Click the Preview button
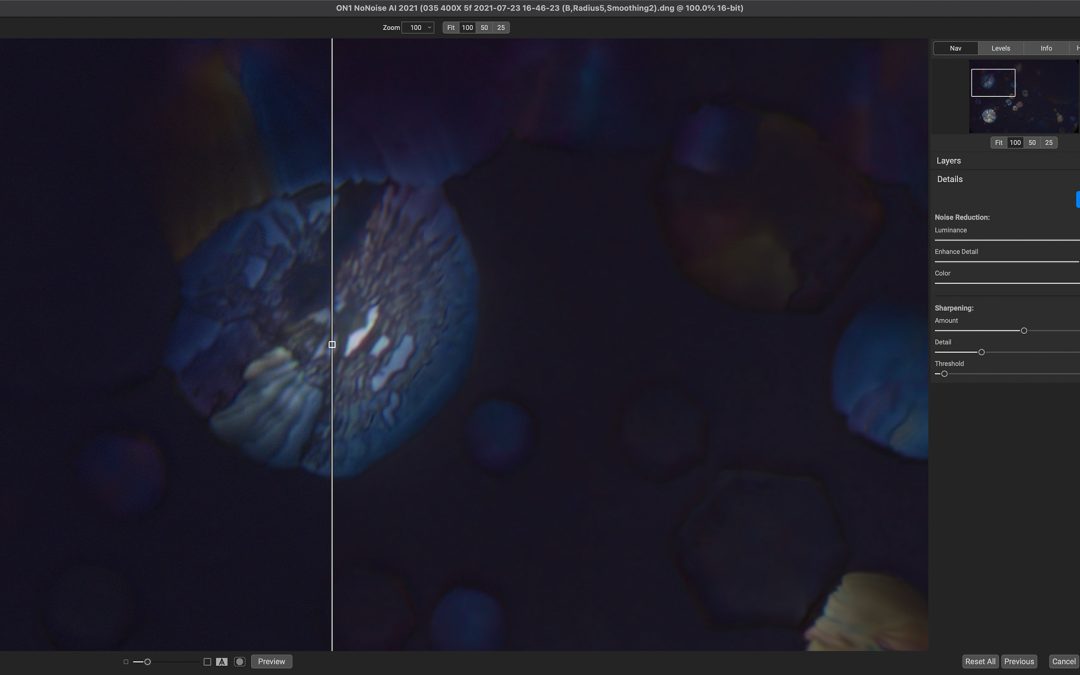This screenshot has height=675, width=1080. tap(271, 662)
